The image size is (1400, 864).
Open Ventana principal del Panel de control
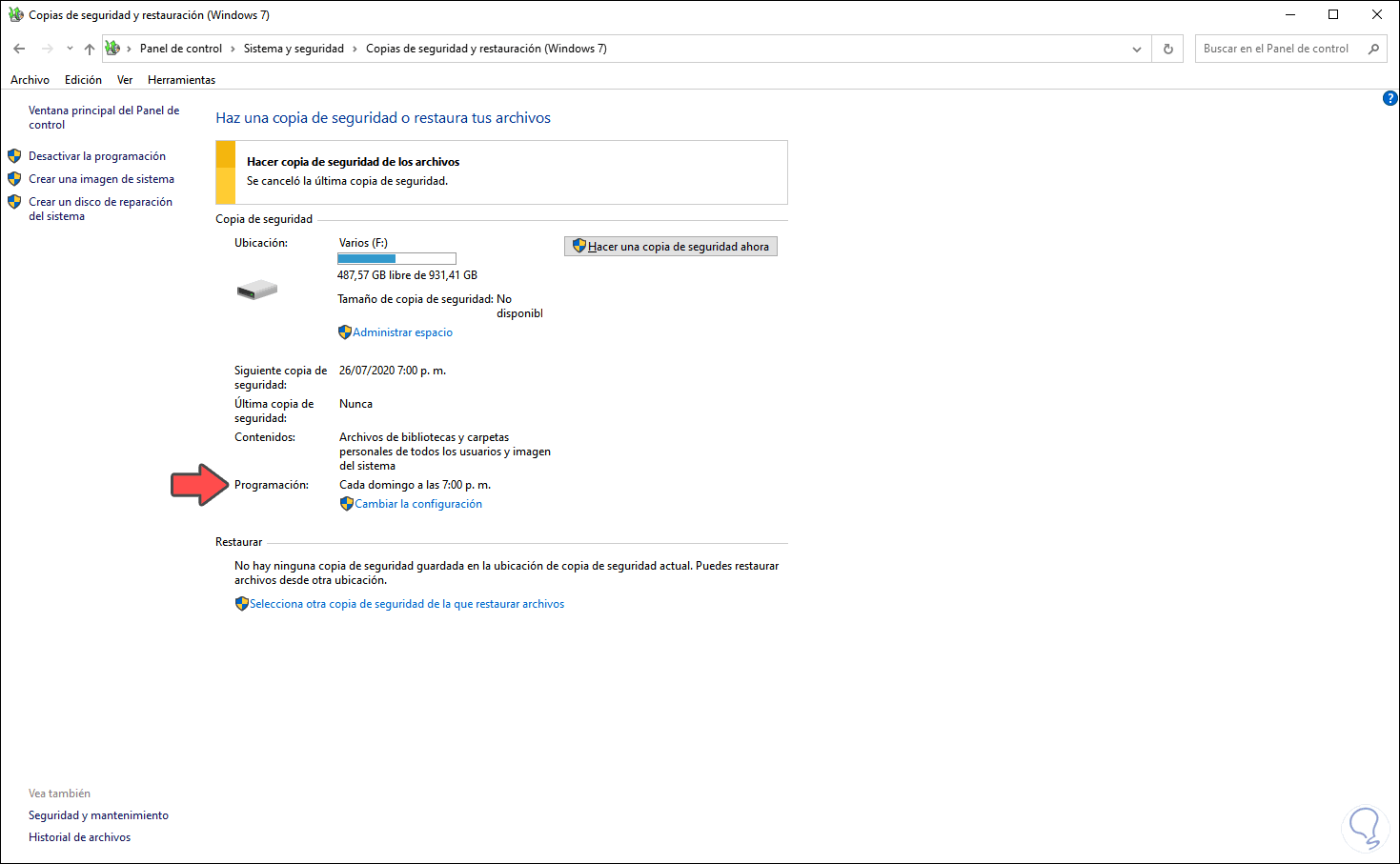104,117
